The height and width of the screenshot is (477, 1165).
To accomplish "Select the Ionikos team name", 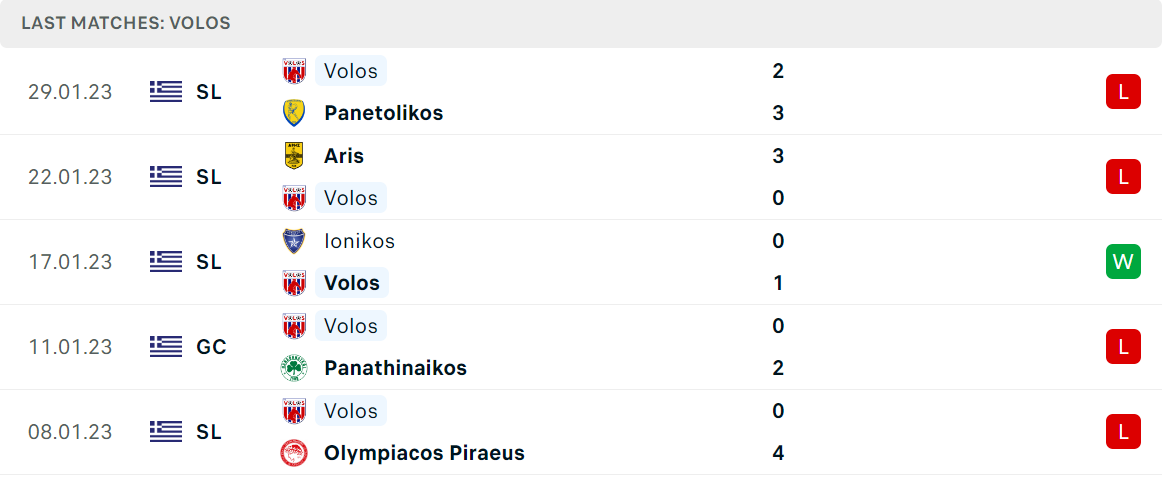I will (360, 241).
